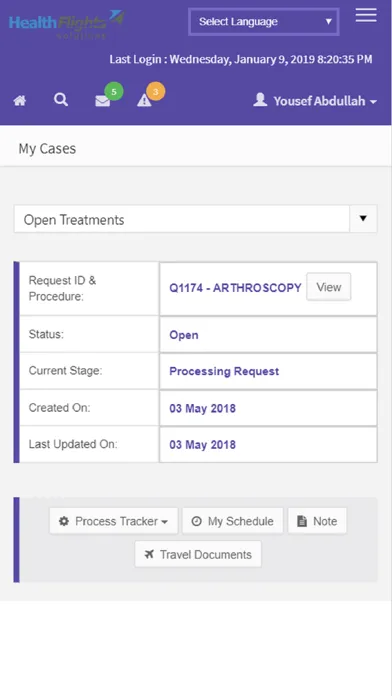Click the green message count badge

(x=114, y=91)
